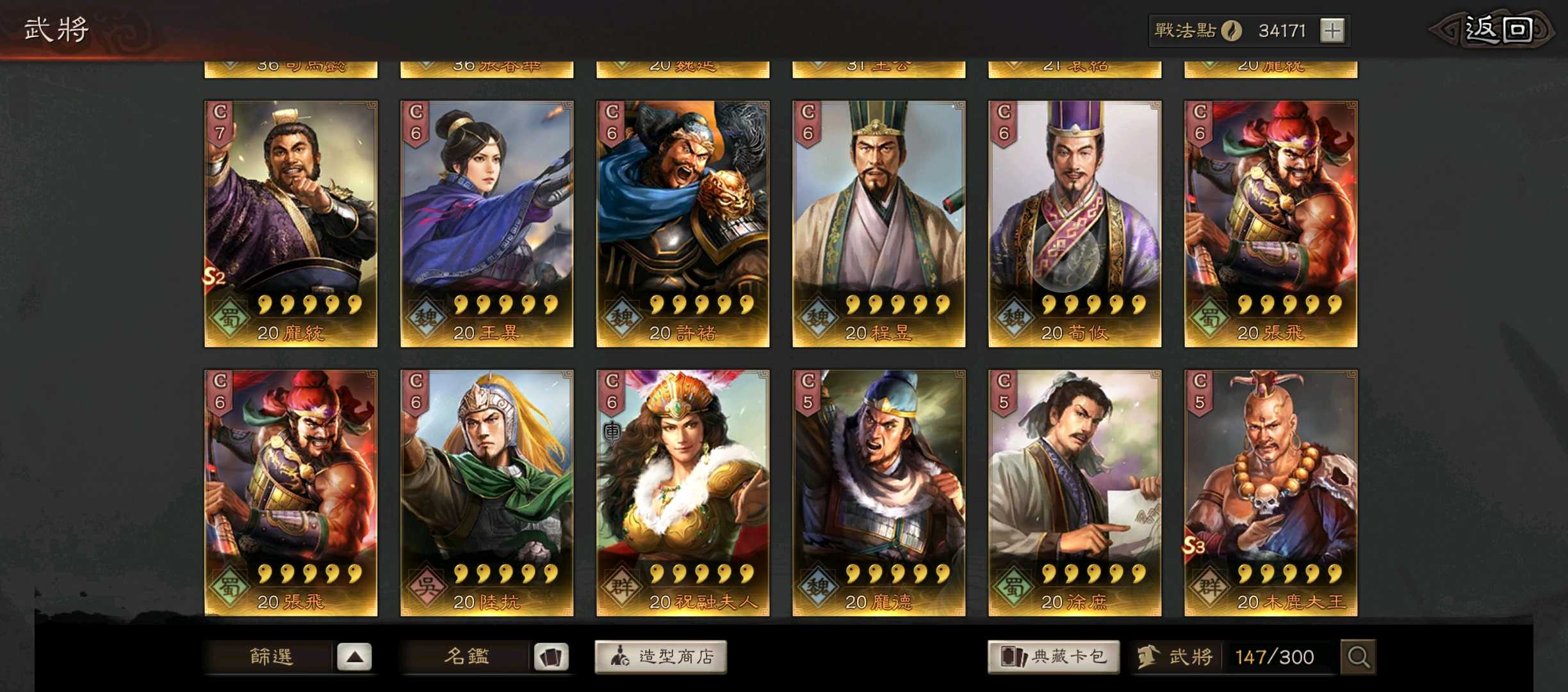Click the 吳 faction emblem on 陸抗 card
1568x692 pixels.
pyautogui.click(x=426, y=586)
